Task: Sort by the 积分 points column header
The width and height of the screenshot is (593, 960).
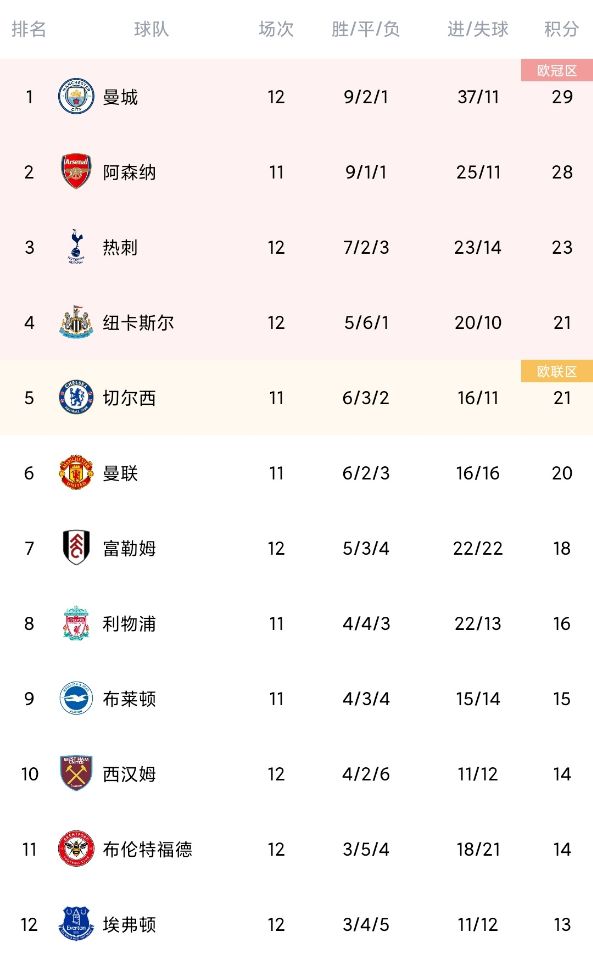Action: [x=561, y=29]
